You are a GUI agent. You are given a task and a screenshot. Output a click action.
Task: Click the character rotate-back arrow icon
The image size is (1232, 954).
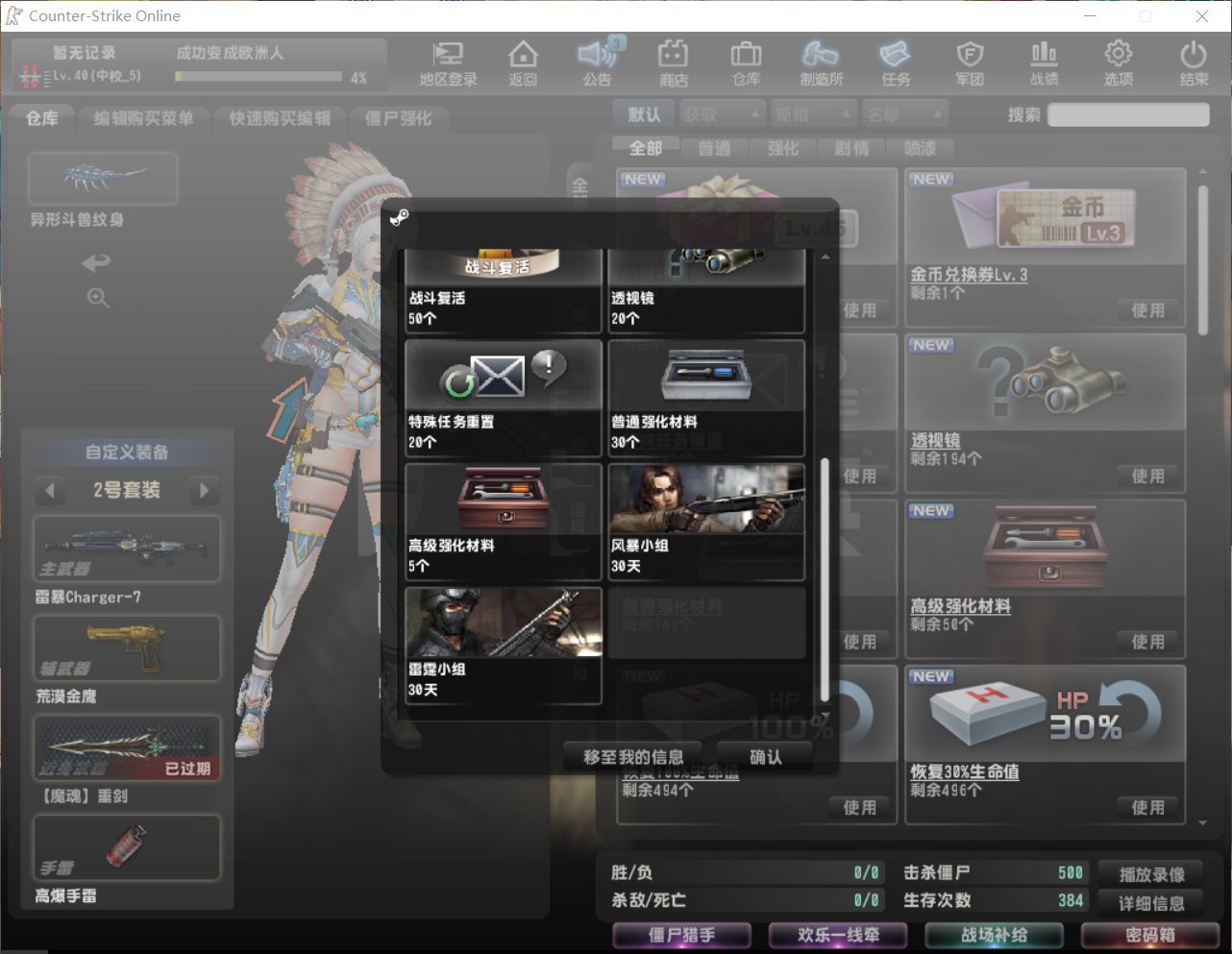[x=96, y=262]
